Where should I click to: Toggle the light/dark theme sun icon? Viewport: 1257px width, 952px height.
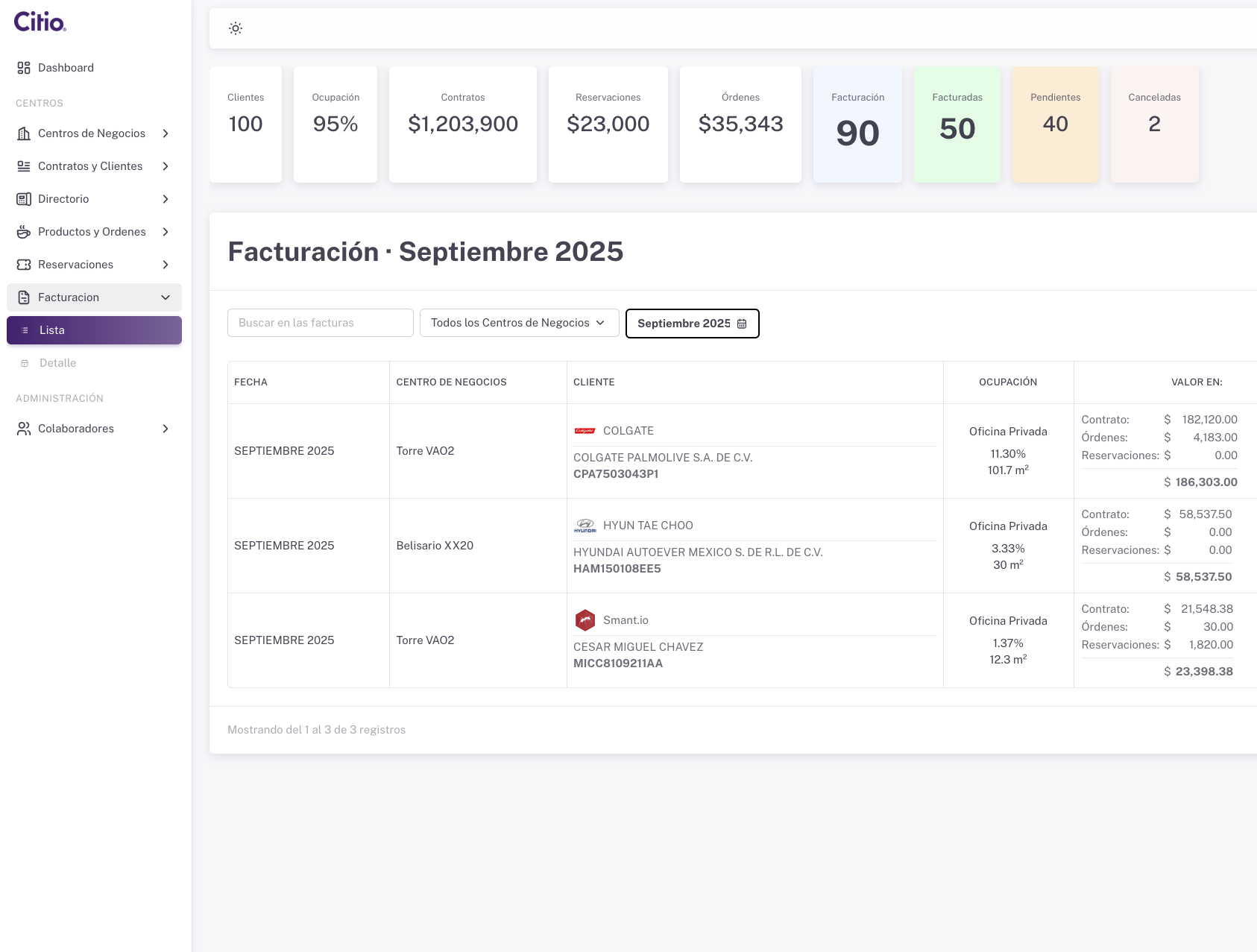click(236, 28)
